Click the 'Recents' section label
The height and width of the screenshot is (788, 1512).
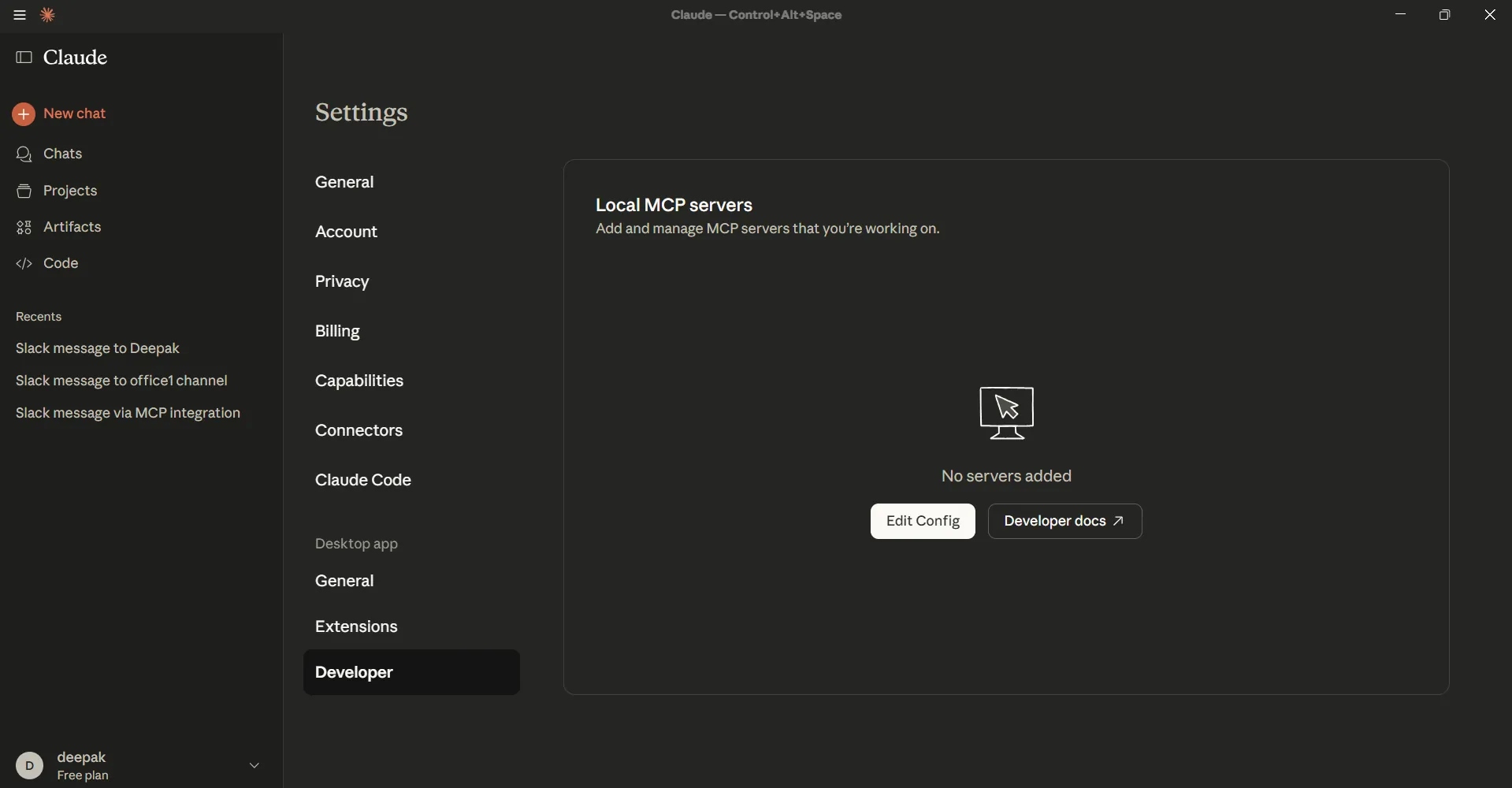39,317
